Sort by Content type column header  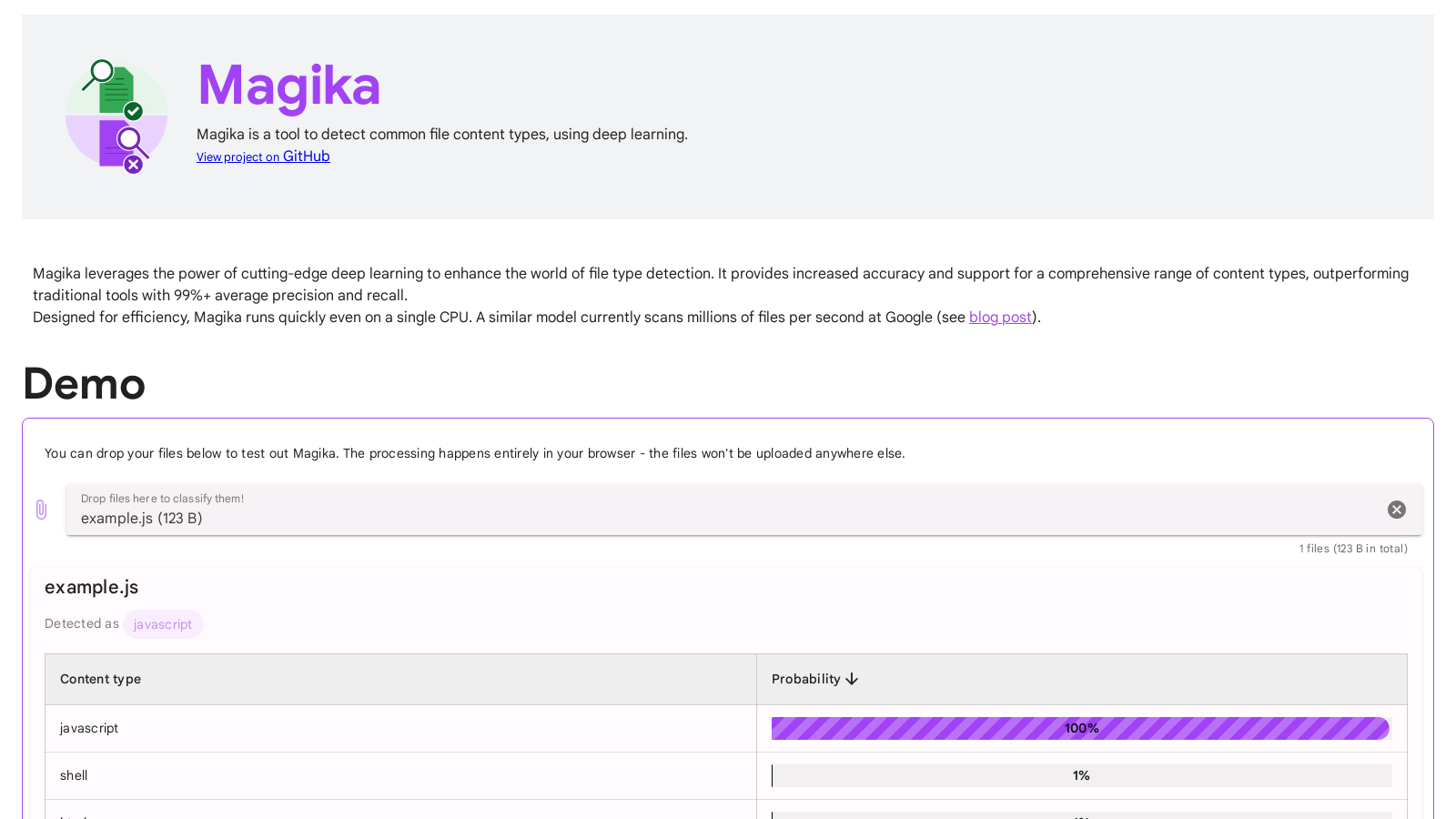tap(100, 679)
